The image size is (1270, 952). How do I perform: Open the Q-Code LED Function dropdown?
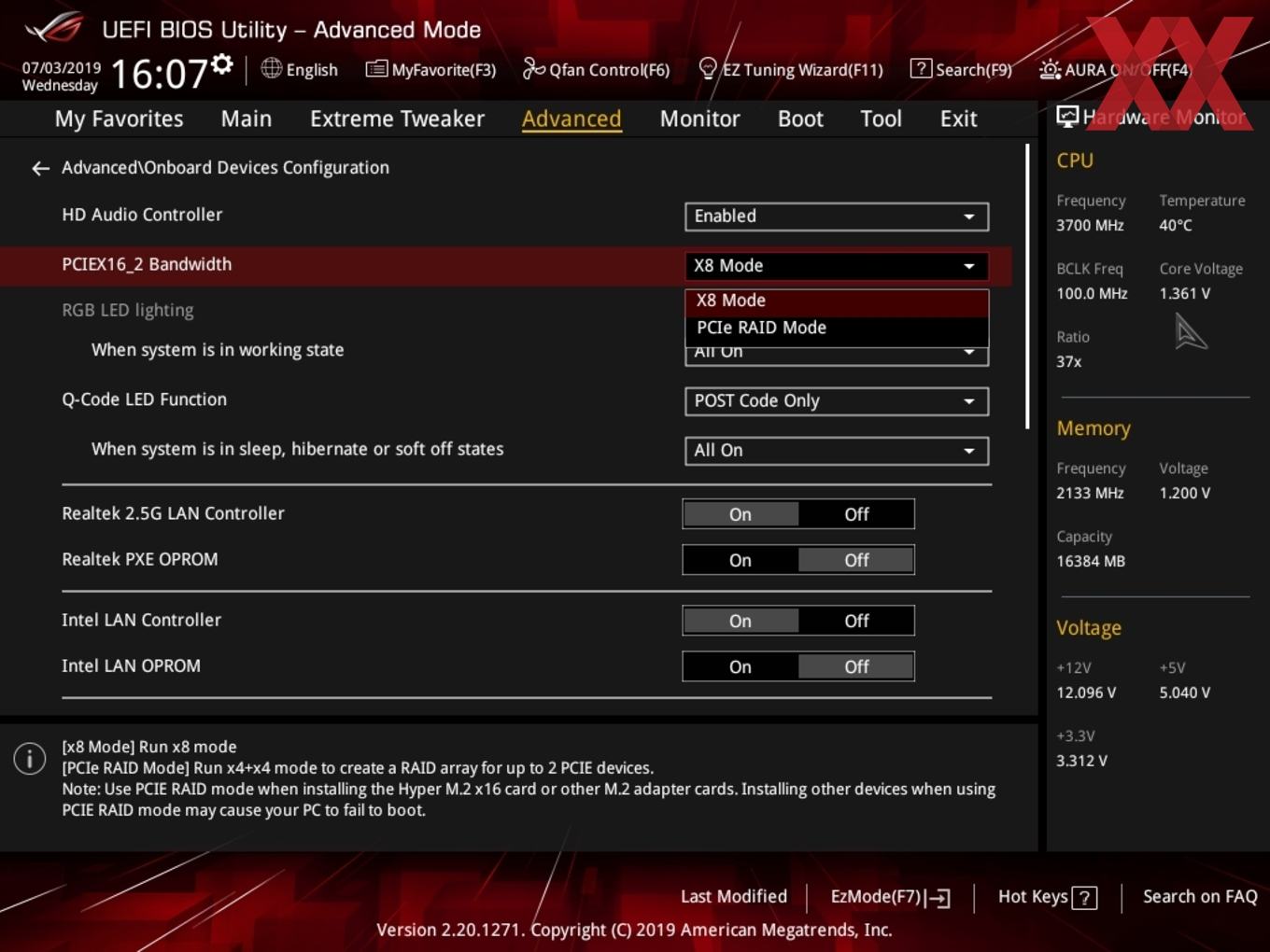point(836,401)
